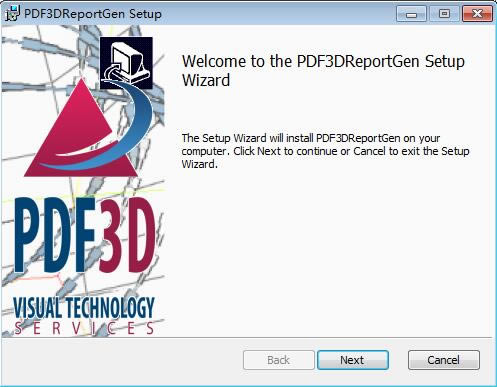Click the blue PDF letters in banner
The width and height of the screenshot is (497, 387).
point(55,235)
